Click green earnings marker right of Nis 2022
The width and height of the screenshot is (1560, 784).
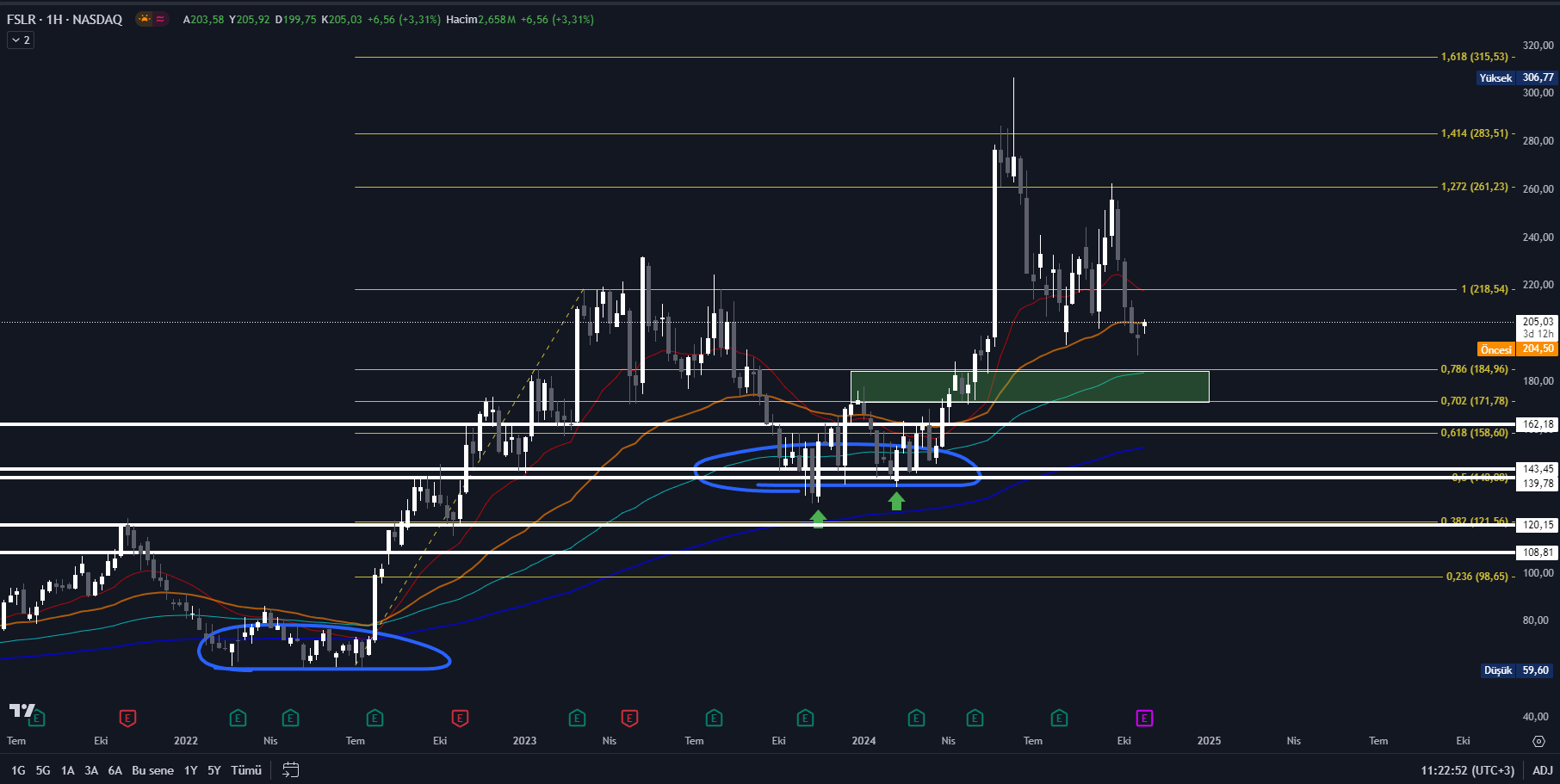(290, 718)
